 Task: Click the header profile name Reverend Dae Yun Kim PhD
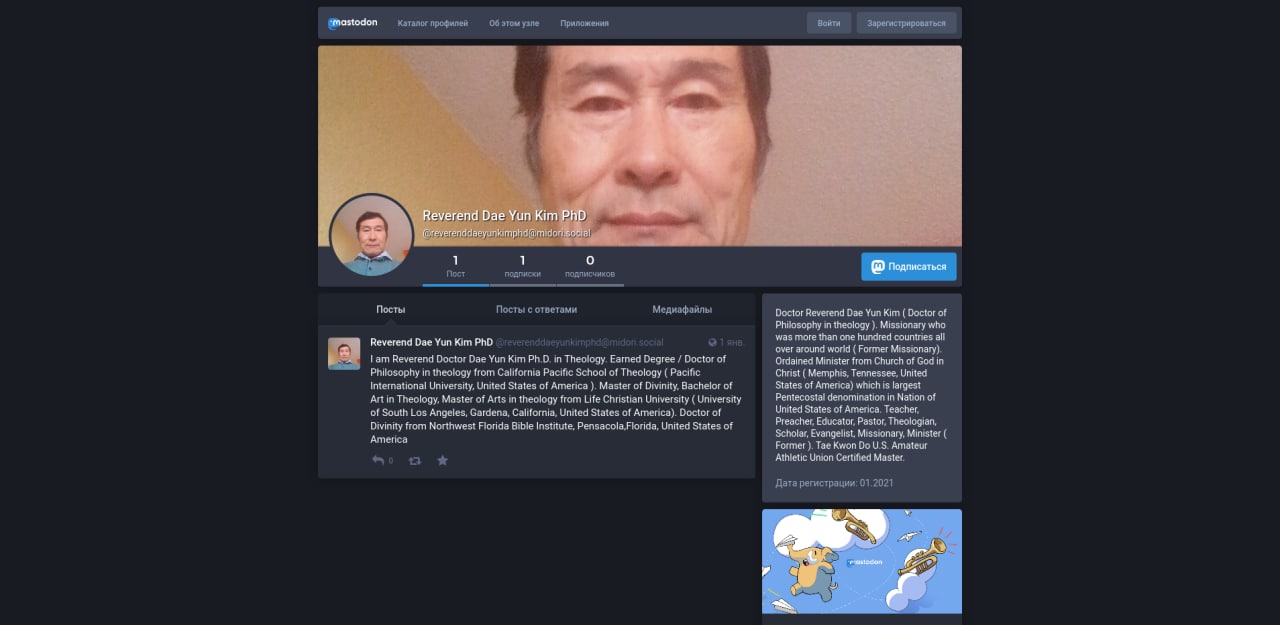(504, 216)
